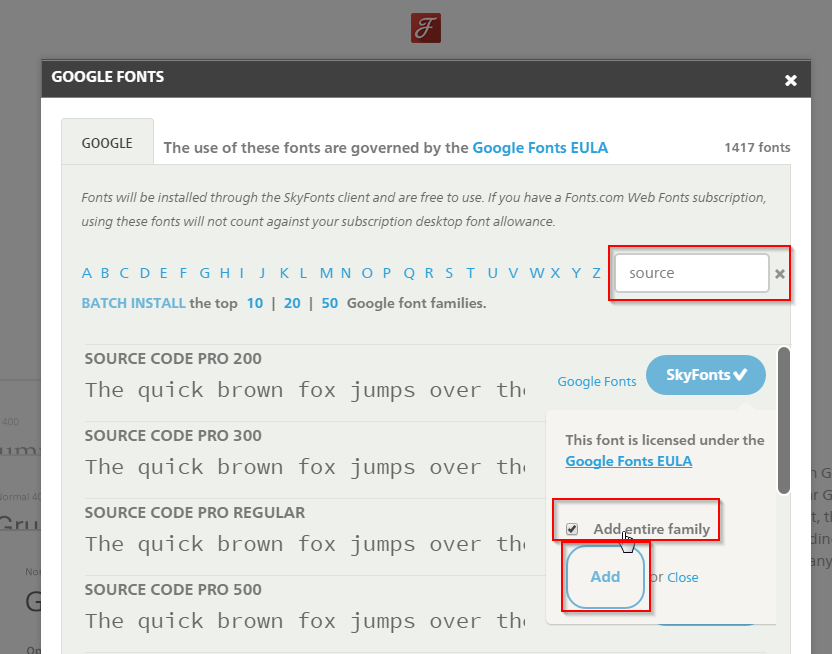Click the red F logo icon

pyautogui.click(x=425, y=28)
